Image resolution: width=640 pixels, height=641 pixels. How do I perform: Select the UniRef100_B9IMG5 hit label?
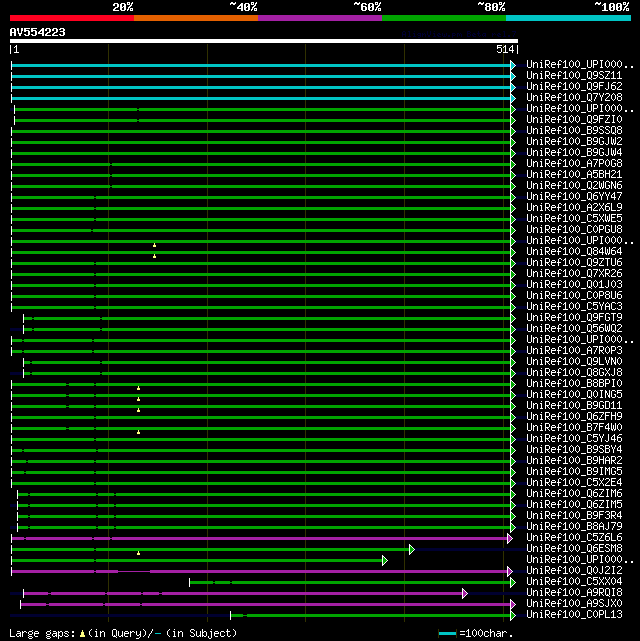point(574,472)
